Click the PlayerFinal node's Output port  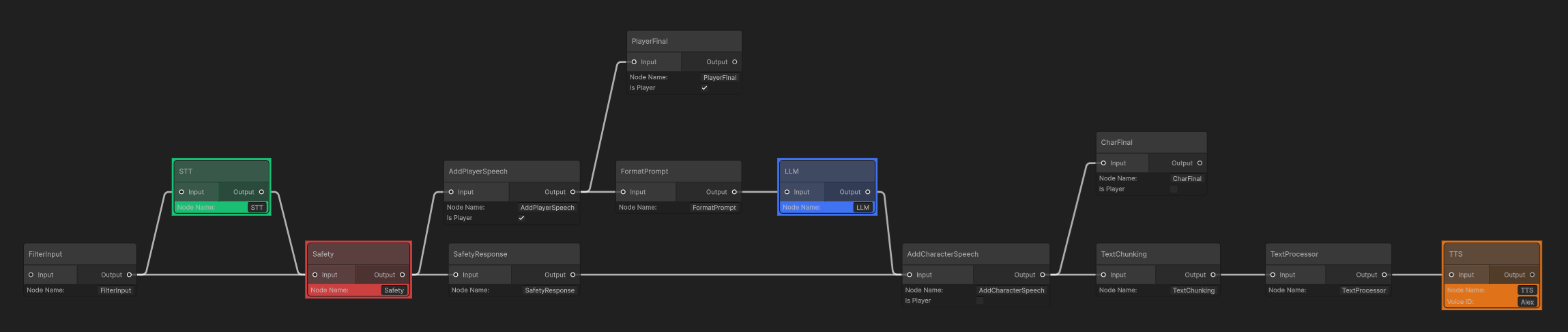(735, 62)
